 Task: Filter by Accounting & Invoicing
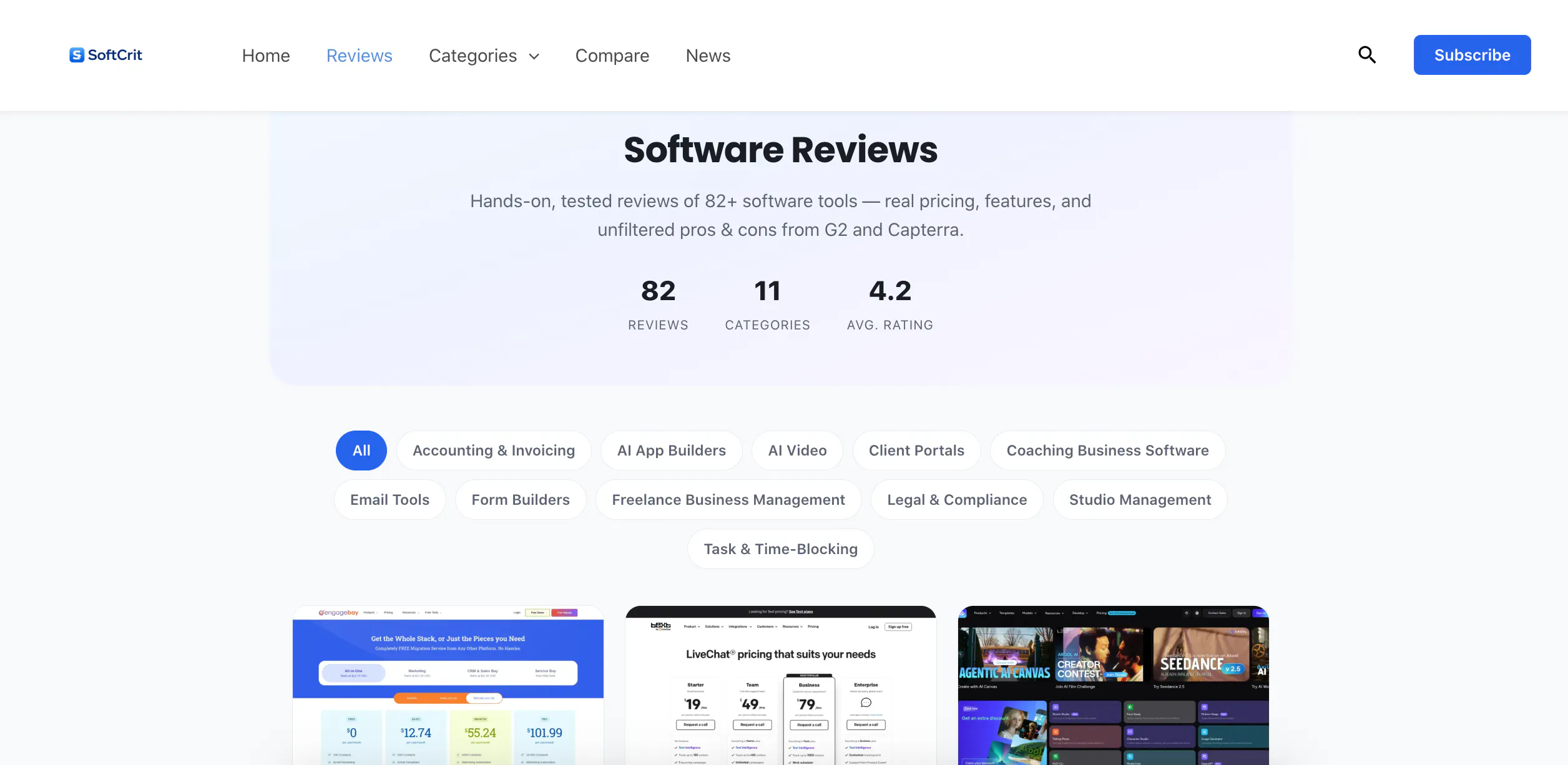pos(494,451)
